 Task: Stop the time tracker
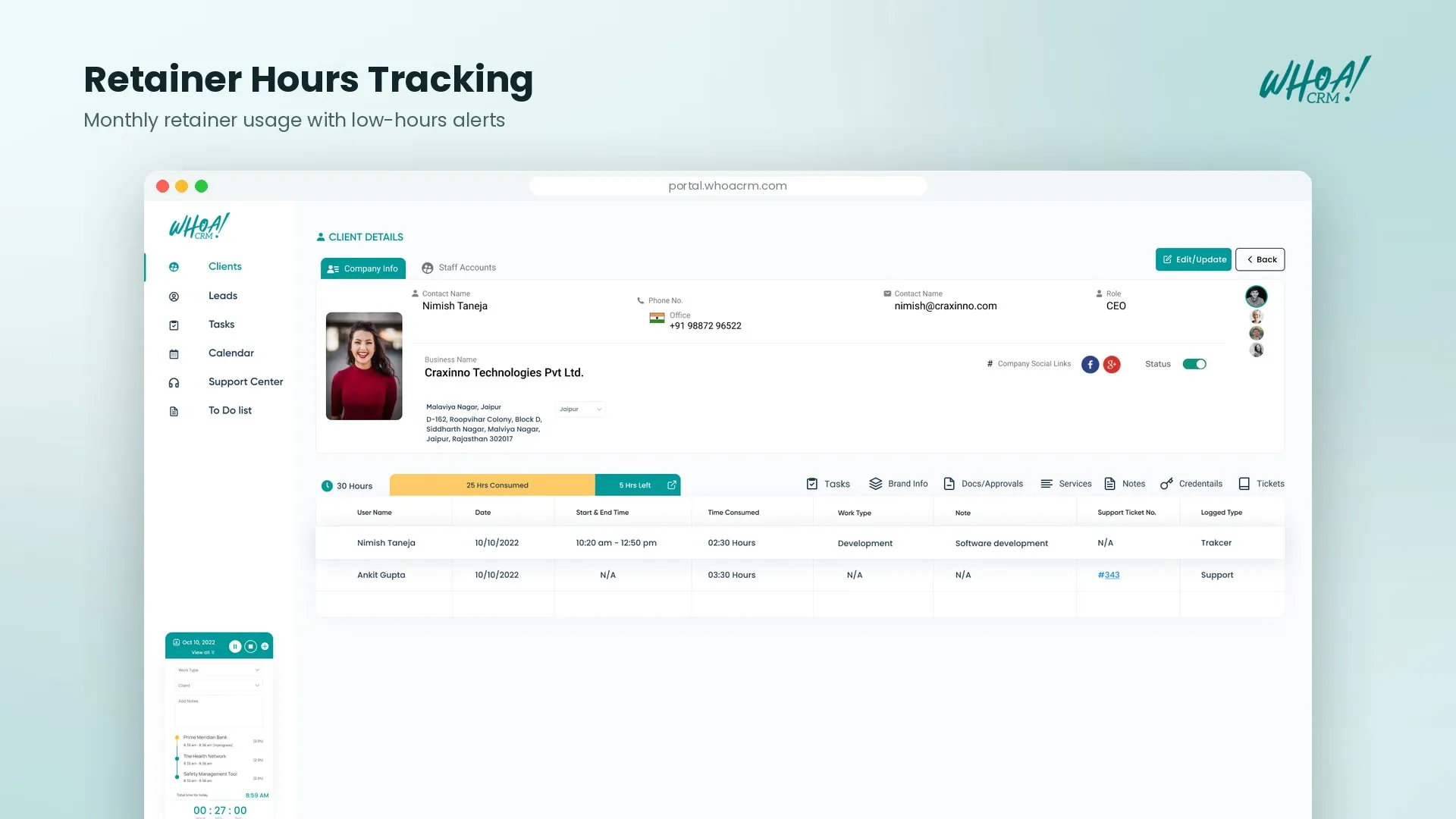[250, 647]
